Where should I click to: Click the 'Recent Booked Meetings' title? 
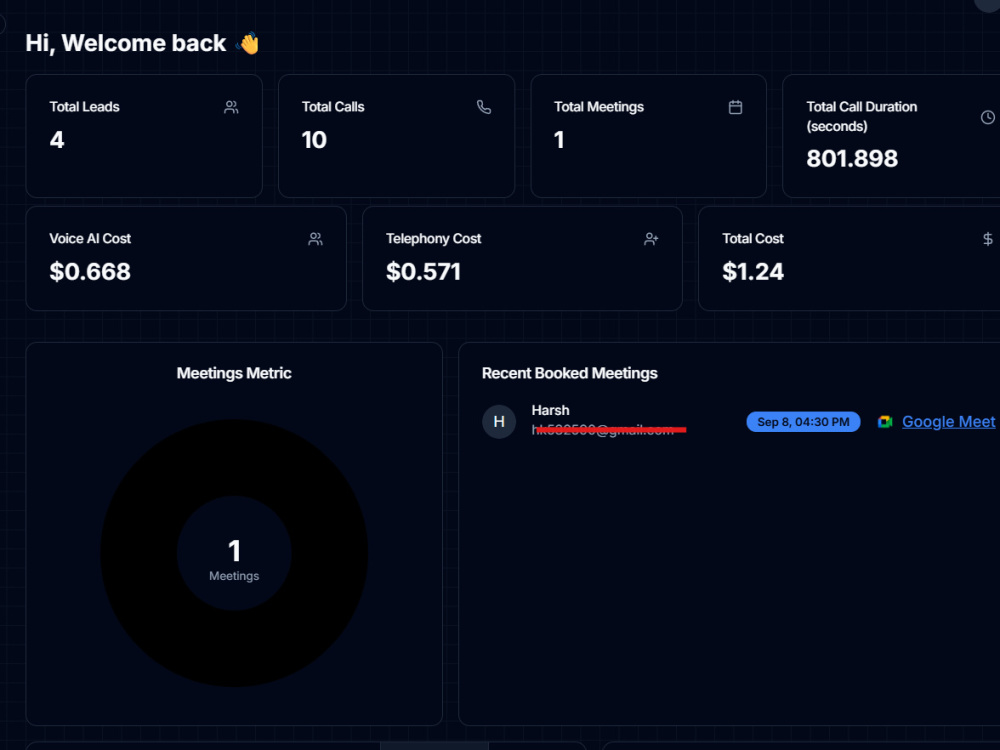click(570, 373)
